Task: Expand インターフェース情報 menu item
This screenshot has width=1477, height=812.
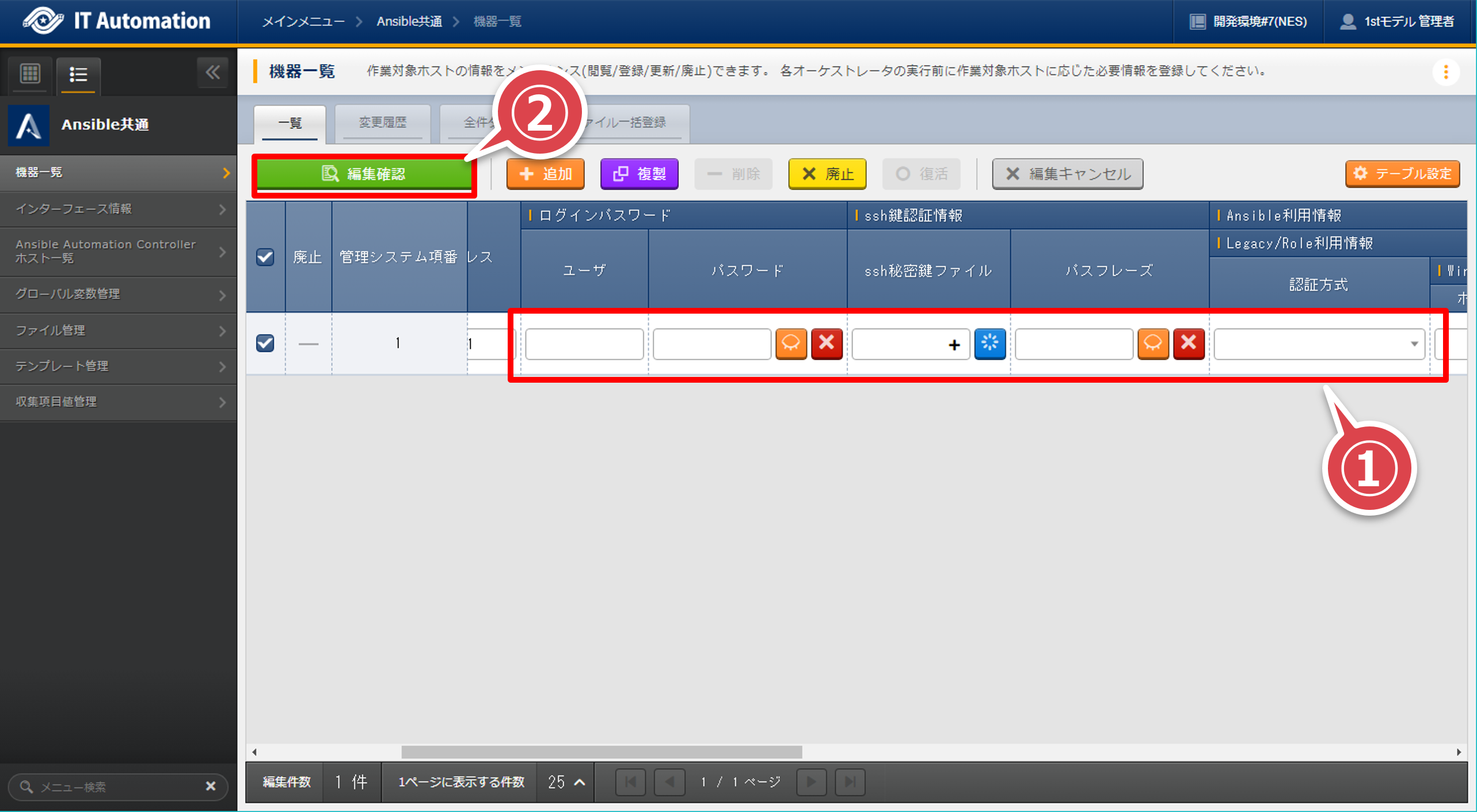Action: coord(118,209)
